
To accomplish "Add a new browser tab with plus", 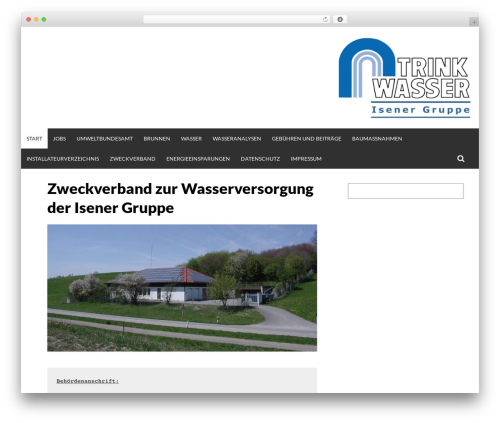I will click(474, 22).
